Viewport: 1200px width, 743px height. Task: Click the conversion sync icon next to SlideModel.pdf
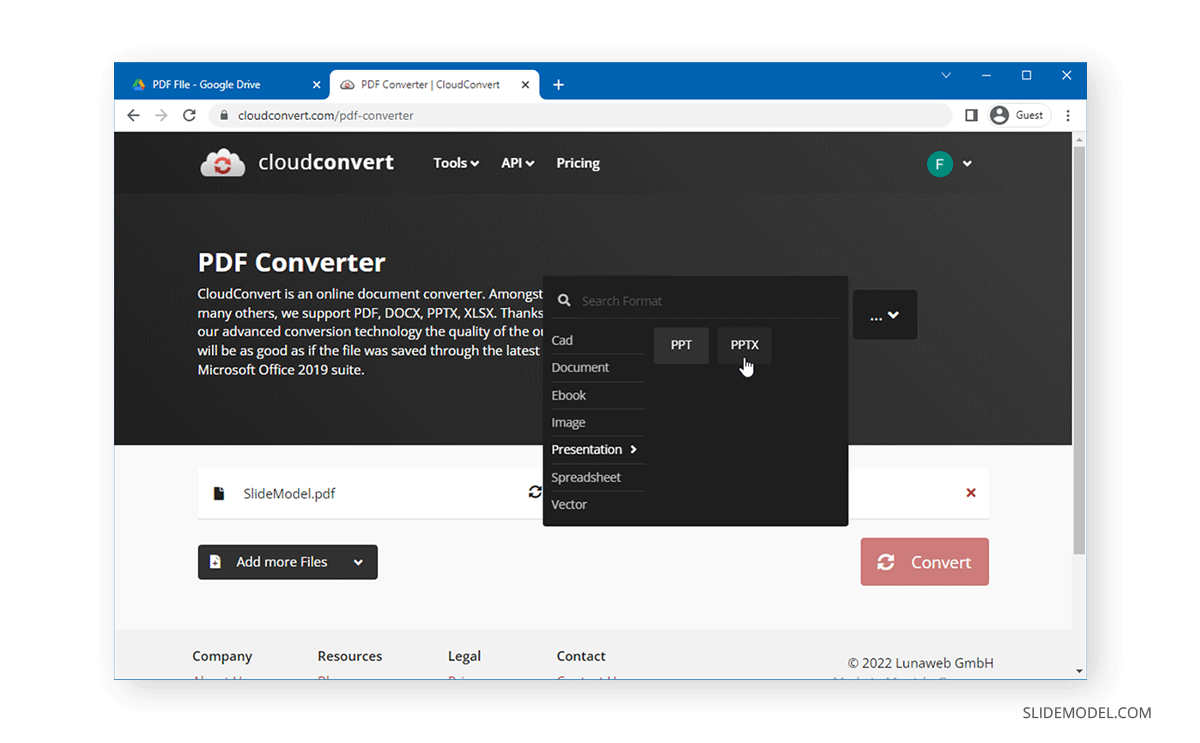tap(535, 492)
